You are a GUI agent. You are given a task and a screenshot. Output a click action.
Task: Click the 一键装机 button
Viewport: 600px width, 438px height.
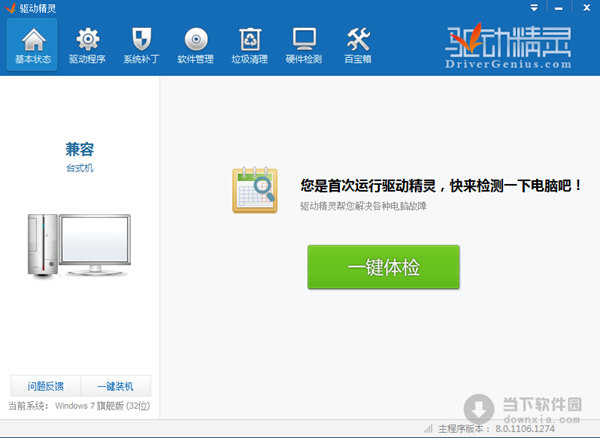pos(116,386)
